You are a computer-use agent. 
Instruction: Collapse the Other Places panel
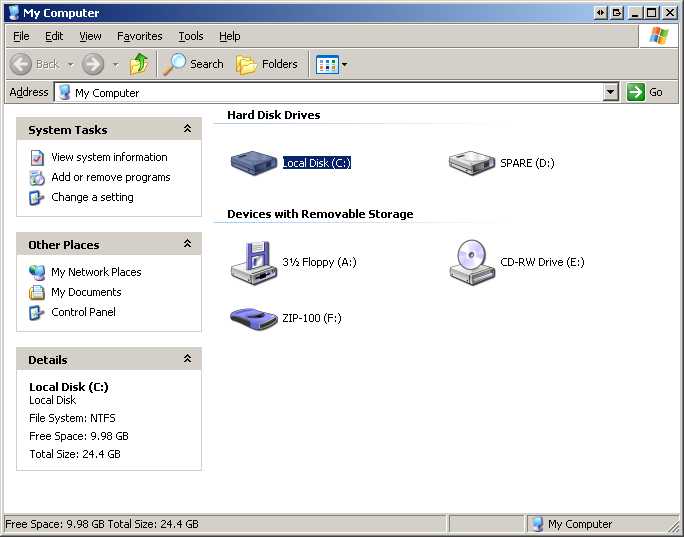187,243
